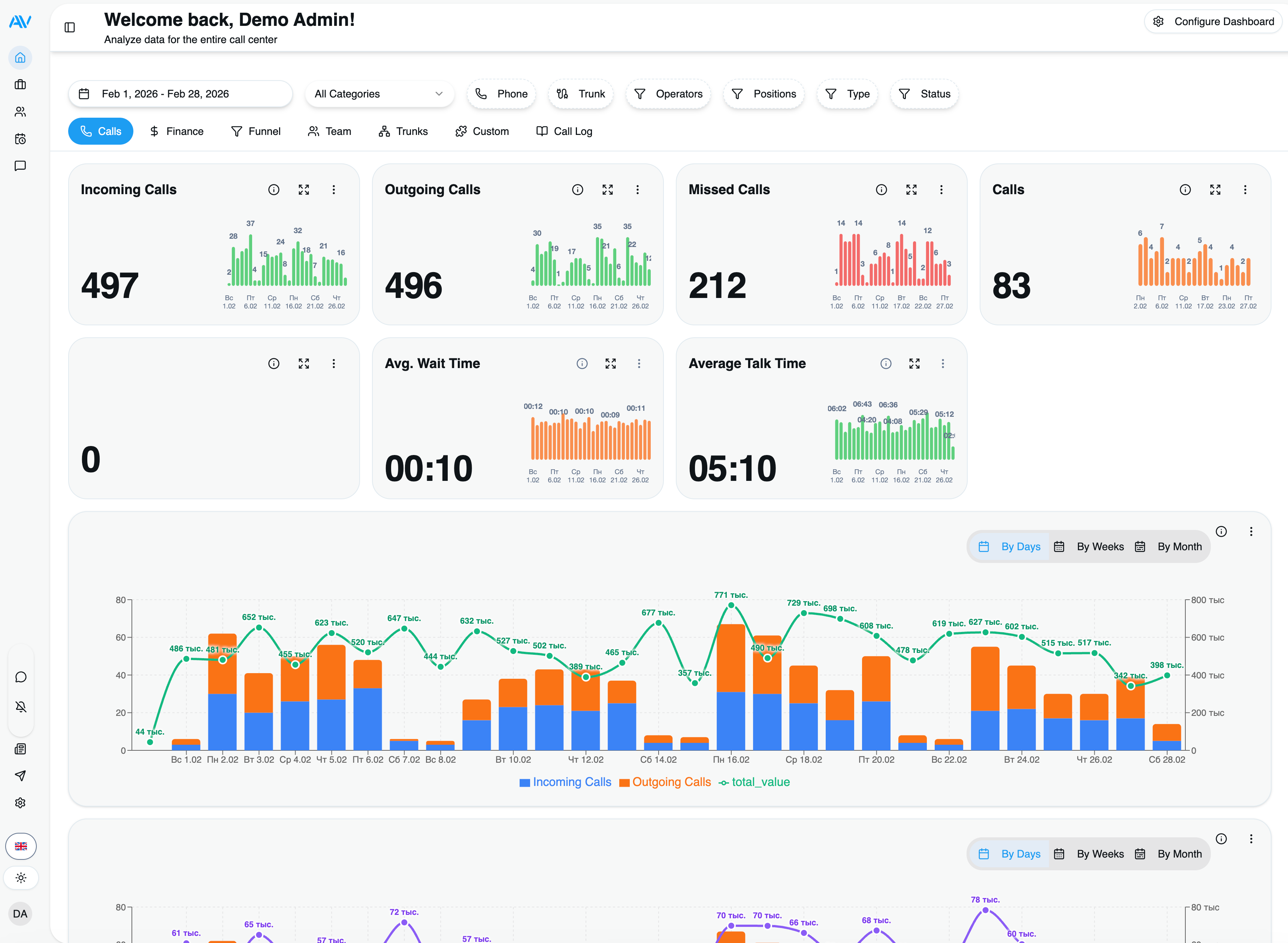The width and height of the screenshot is (1288, 943).
Task: Switch to the Finance tab
Action: click(x=176, y=131)
